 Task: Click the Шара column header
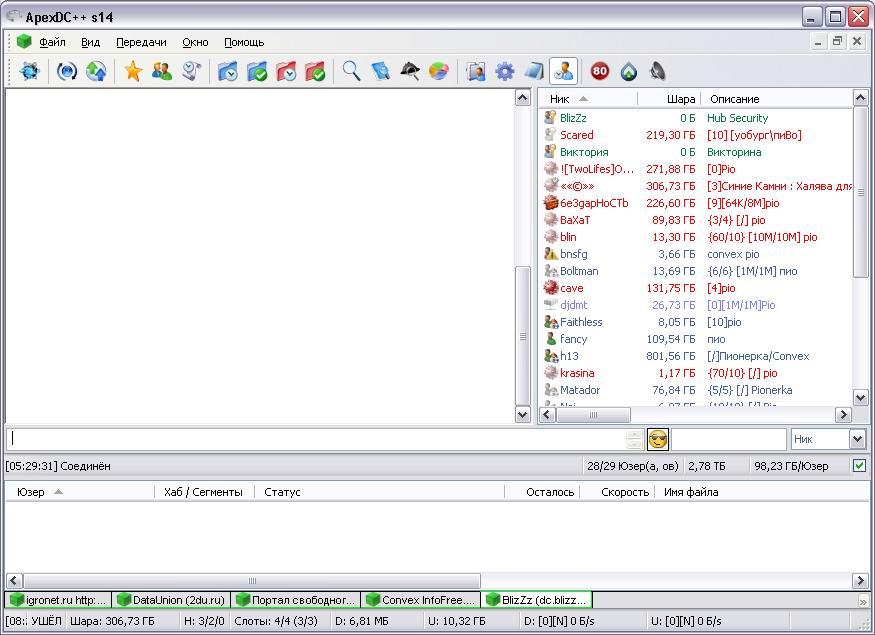coord(680,99)
